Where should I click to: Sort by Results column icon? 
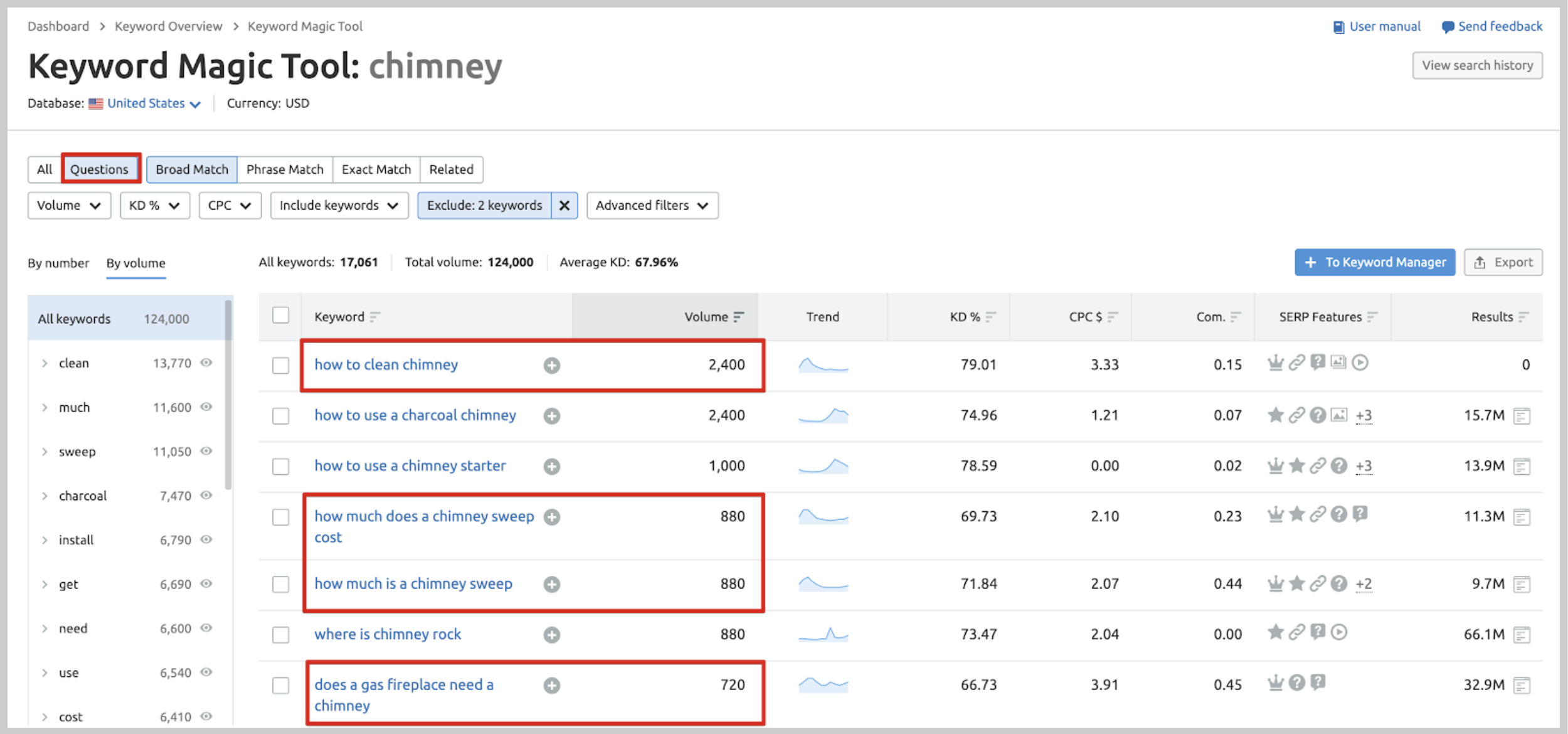click(x=1523, y=317)
